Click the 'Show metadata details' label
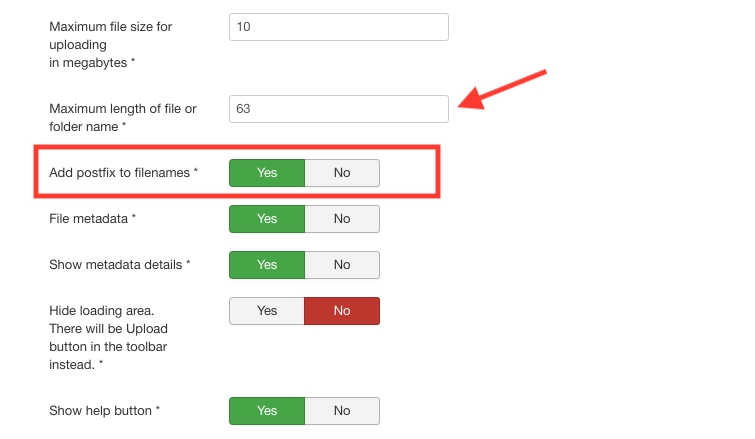The width and height of the screenshot is (755, 439). 119,265
